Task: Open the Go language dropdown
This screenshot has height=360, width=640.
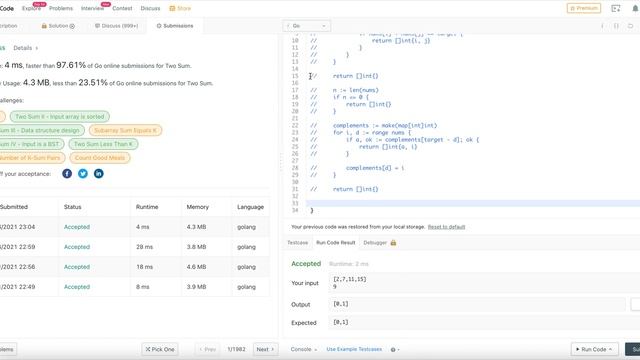Action: point(307,26)
